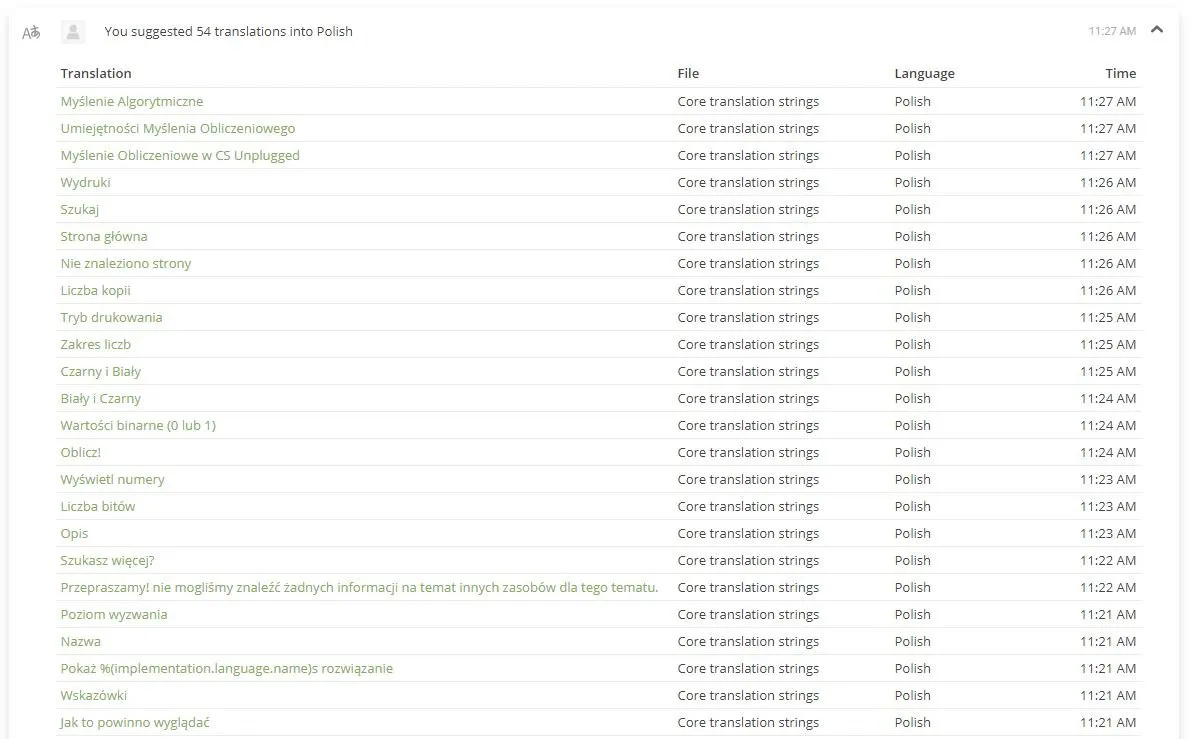The image size is (1199, 739).
Task: Open the 'Szukasz więcej?' translation
Action: [x=107, y=561]
